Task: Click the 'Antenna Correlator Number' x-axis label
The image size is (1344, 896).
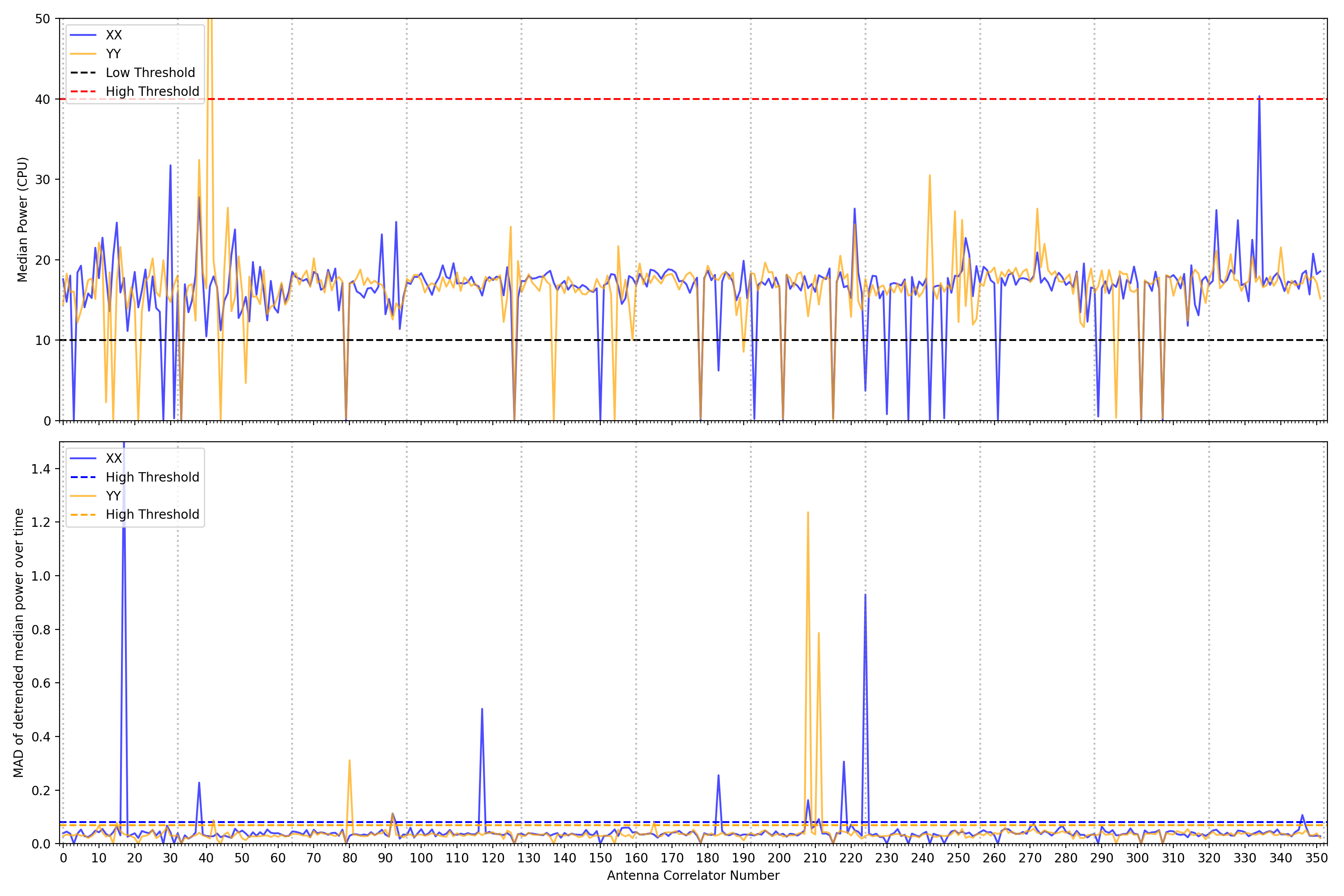Action: tap(693, 875)
